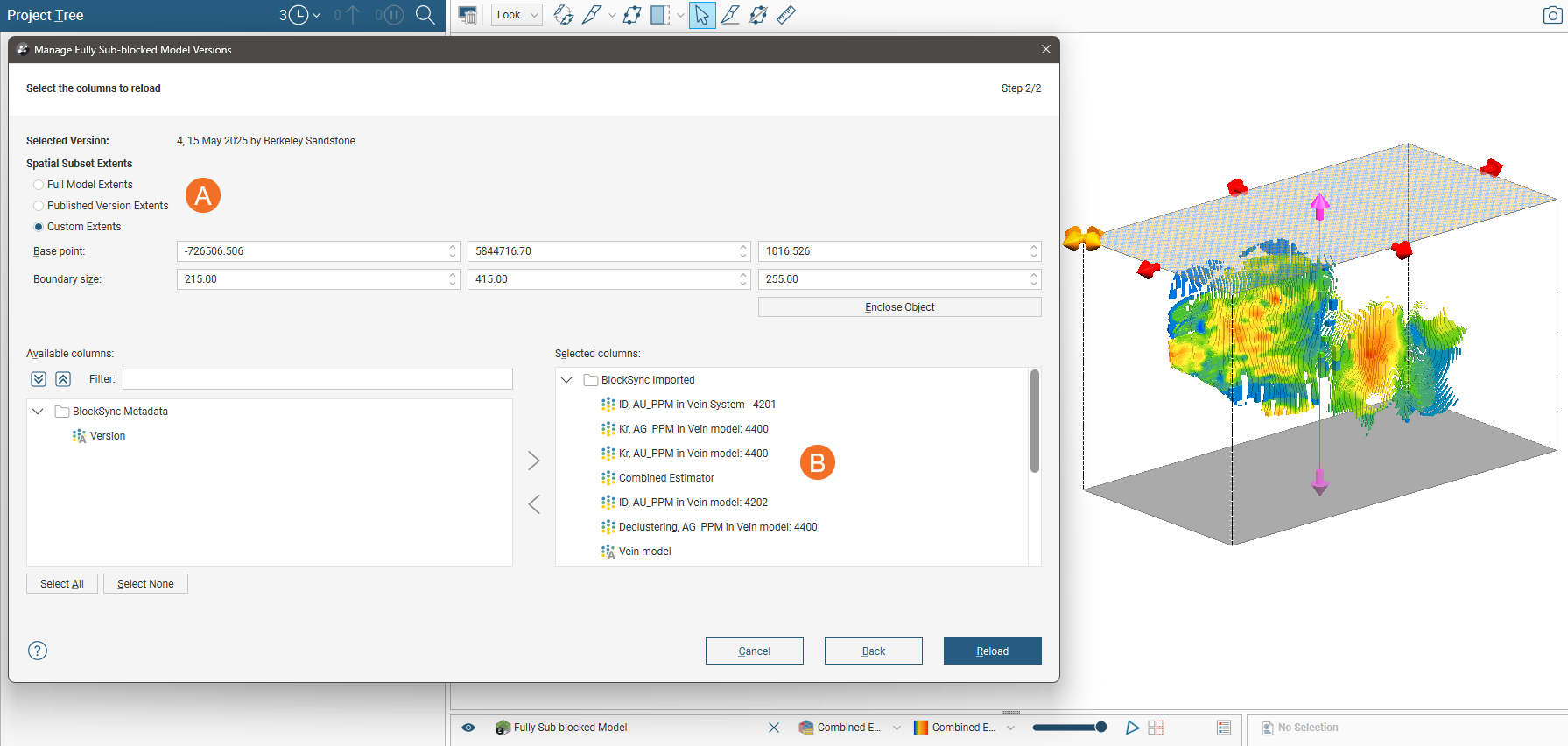The height and width of the screenshot is (746, 1568).
Task: Open the project tree search
Action: click(425, 15)
